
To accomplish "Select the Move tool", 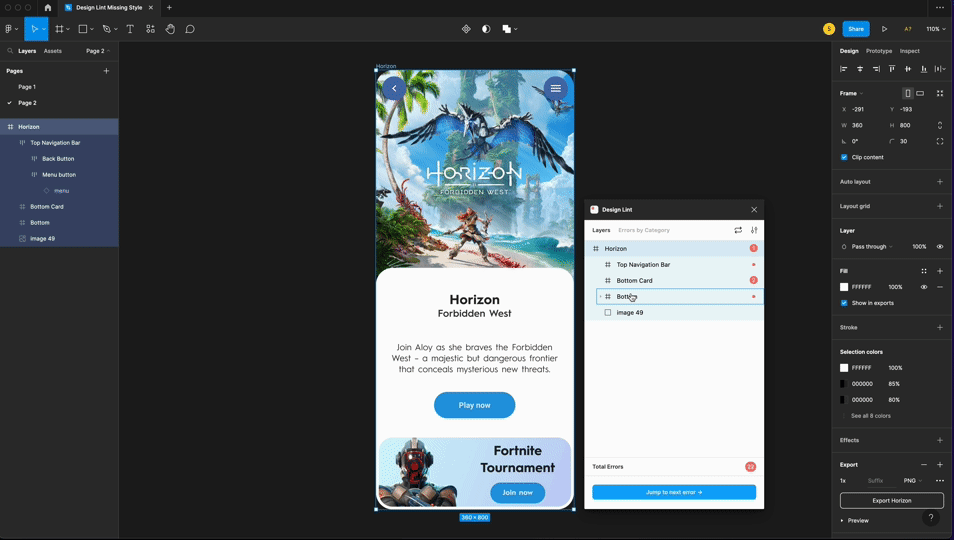I will (34, 29).
